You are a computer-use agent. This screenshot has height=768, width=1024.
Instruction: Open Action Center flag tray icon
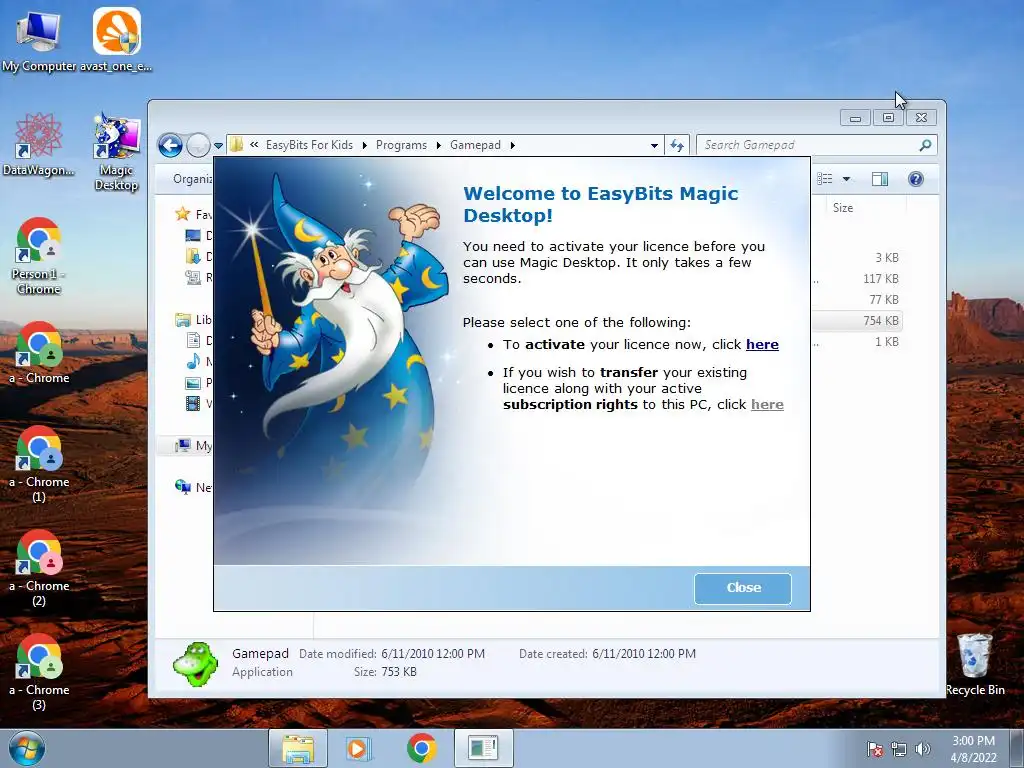(x=874, y=749)
